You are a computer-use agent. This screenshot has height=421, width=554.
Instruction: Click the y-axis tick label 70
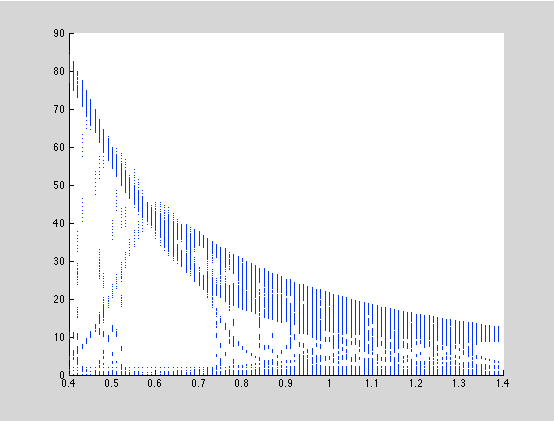point(59,109)
